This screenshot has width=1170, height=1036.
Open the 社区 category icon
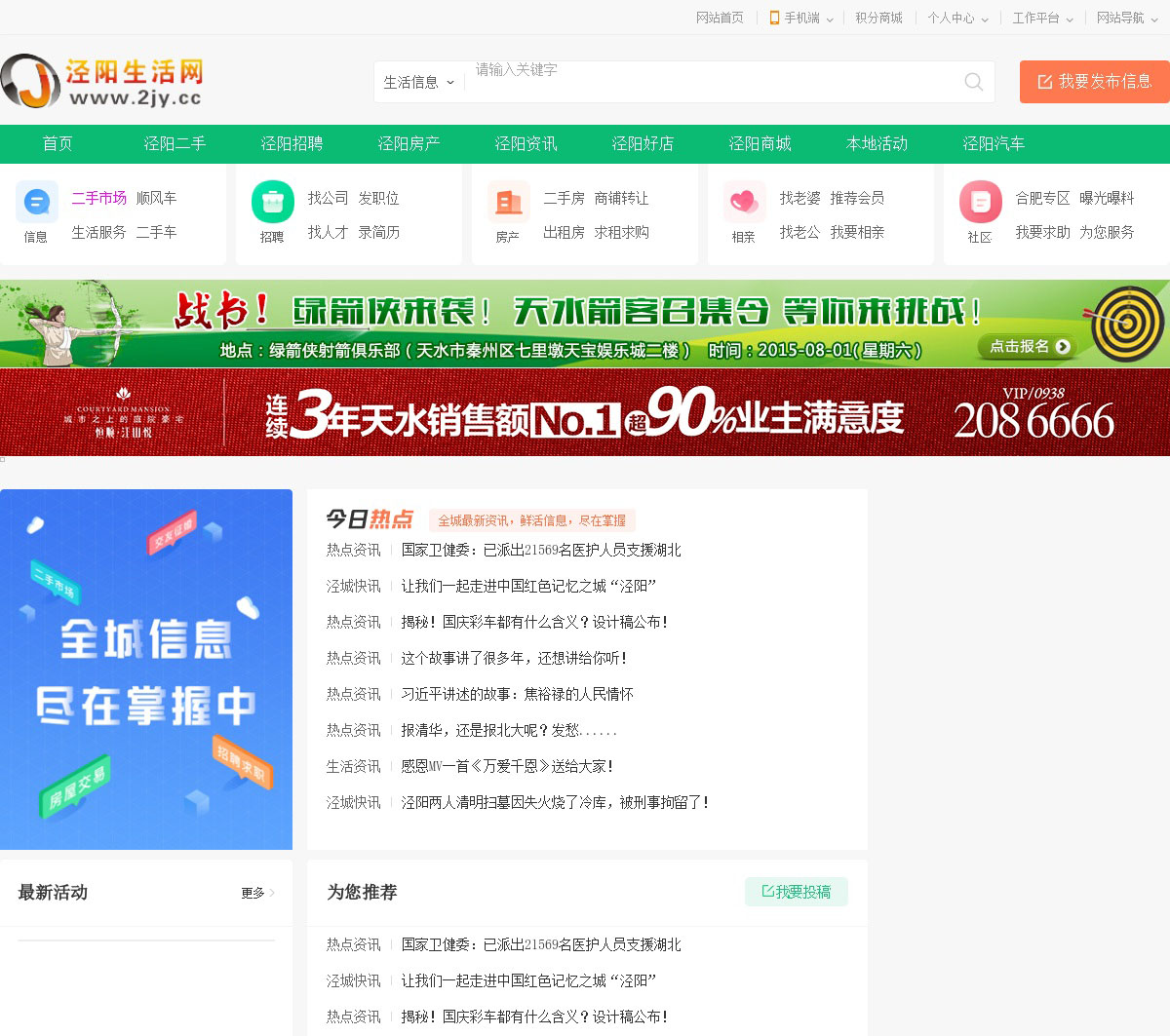coord(980,203)
